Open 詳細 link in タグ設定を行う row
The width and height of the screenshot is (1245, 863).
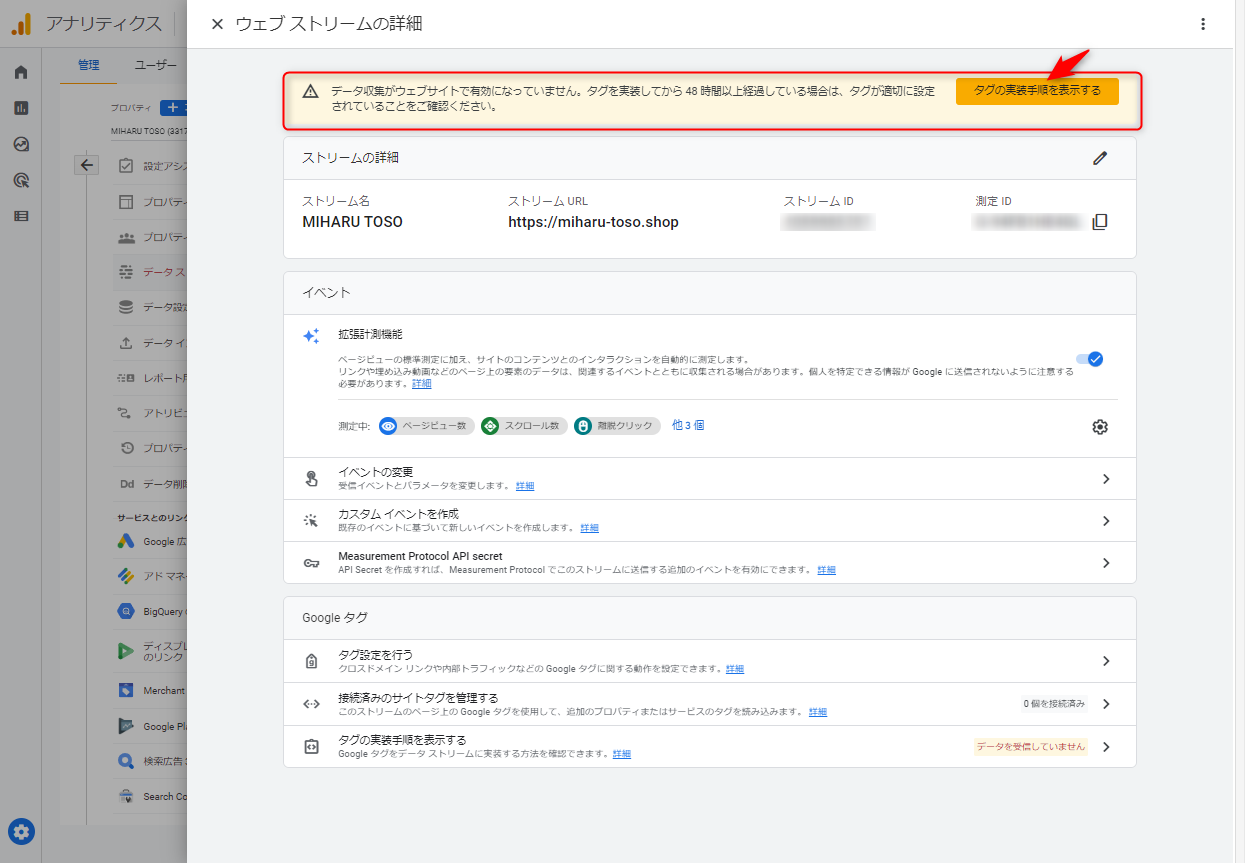pyautogui.click(x=735, y=669)
